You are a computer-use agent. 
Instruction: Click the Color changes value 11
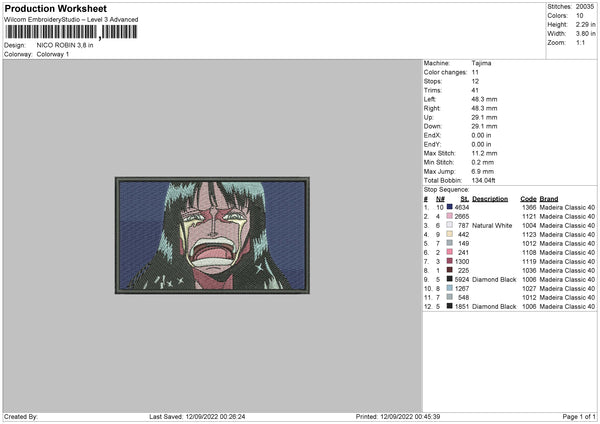tap(475, 72)
